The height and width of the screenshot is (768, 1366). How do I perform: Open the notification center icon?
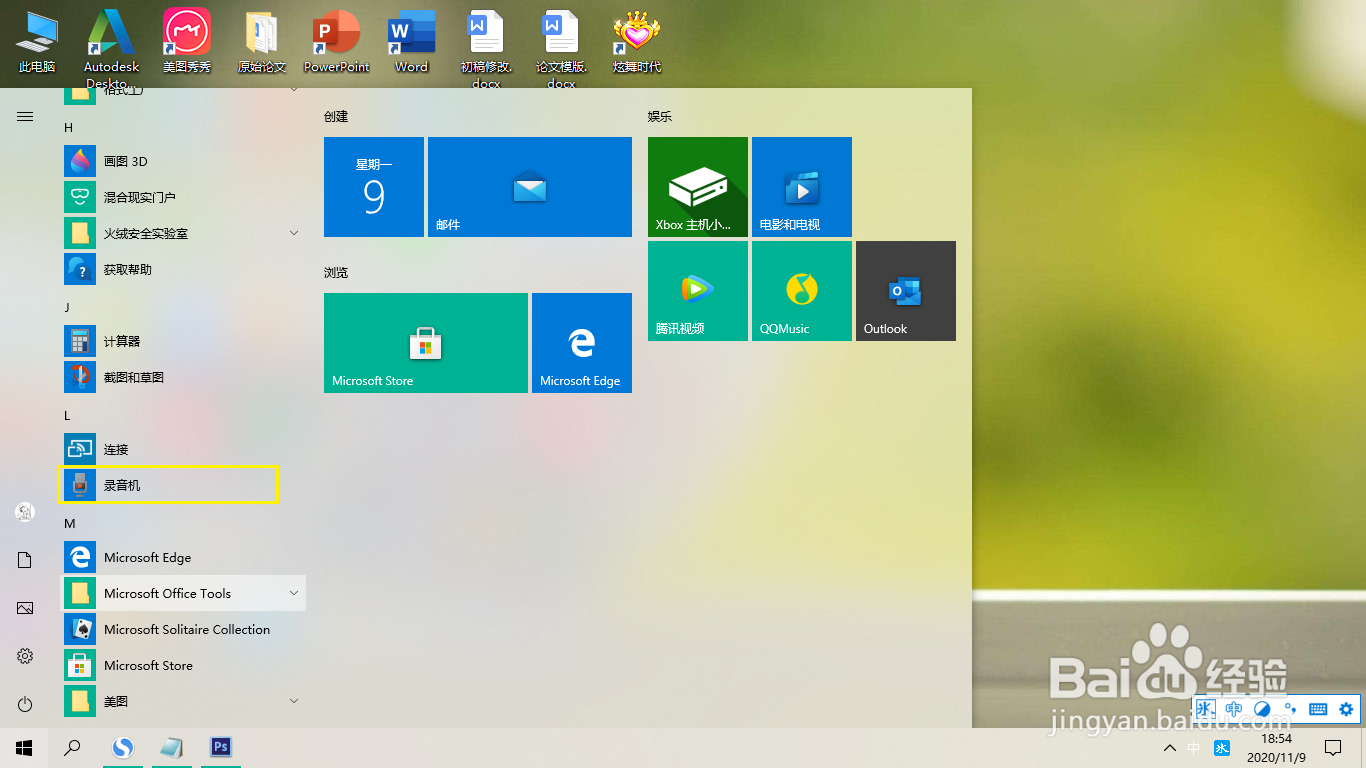click(x=1333, y=748)
